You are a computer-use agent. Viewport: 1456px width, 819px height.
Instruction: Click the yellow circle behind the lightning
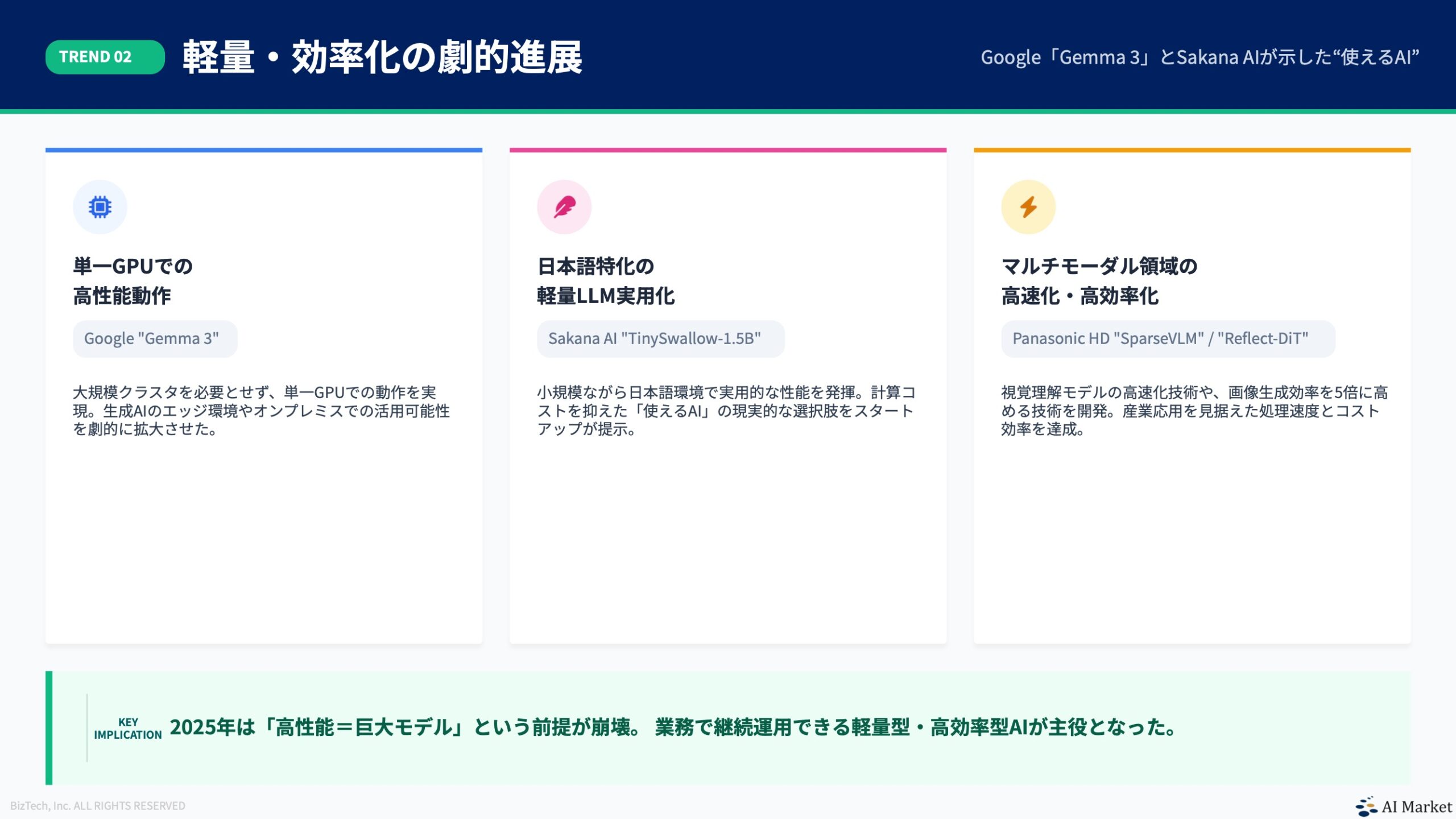click(1028, 206)
